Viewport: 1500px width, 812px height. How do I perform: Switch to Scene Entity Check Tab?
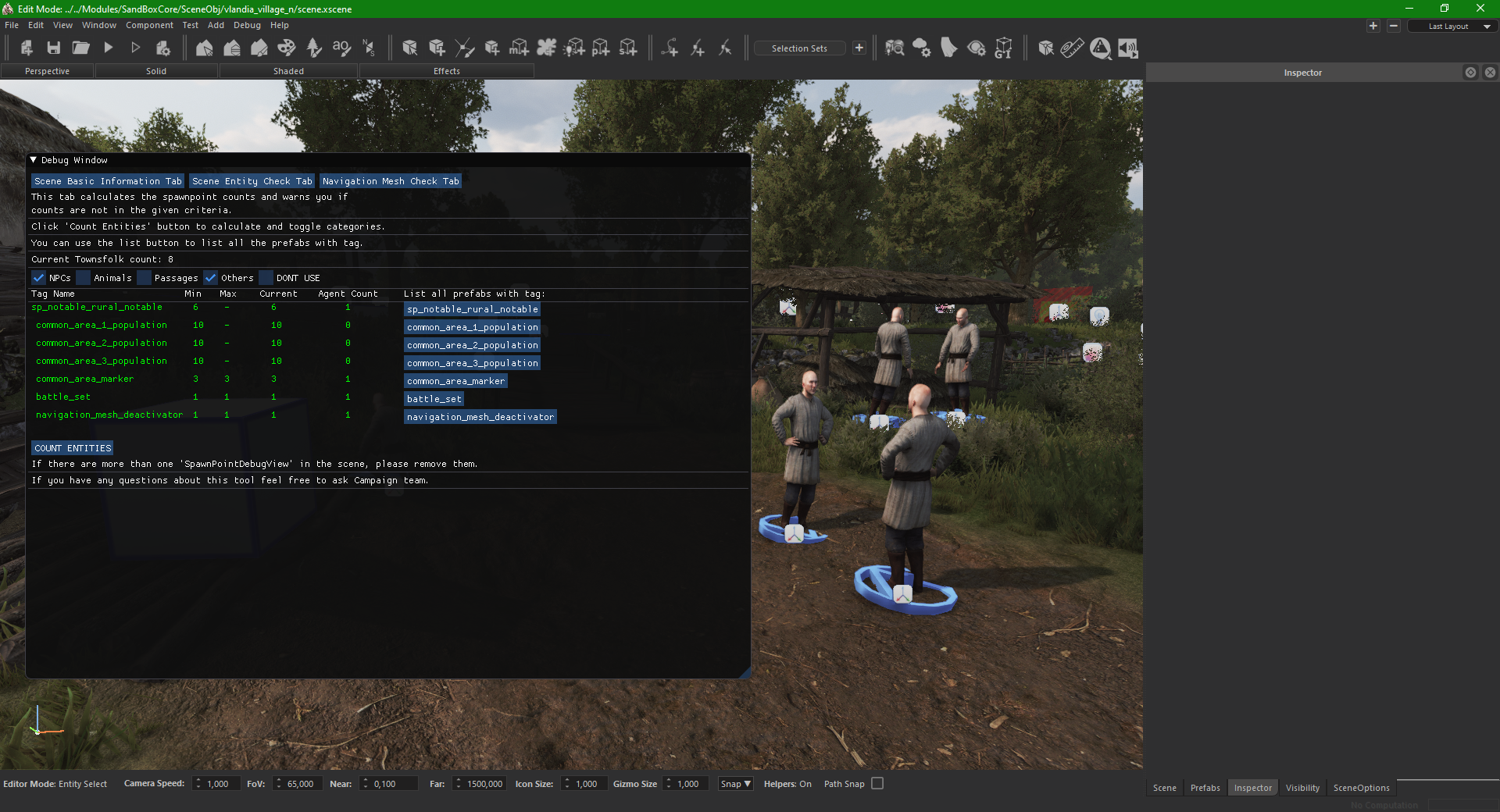pyautogui.click(x=252, y=181)
